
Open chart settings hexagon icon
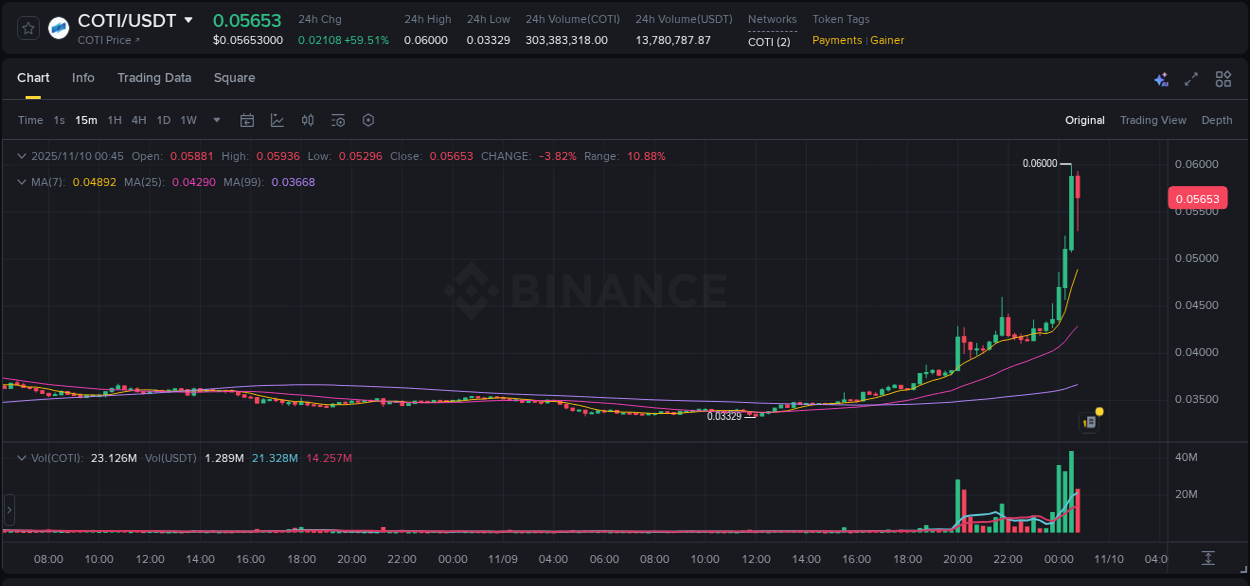click(368, 119)
